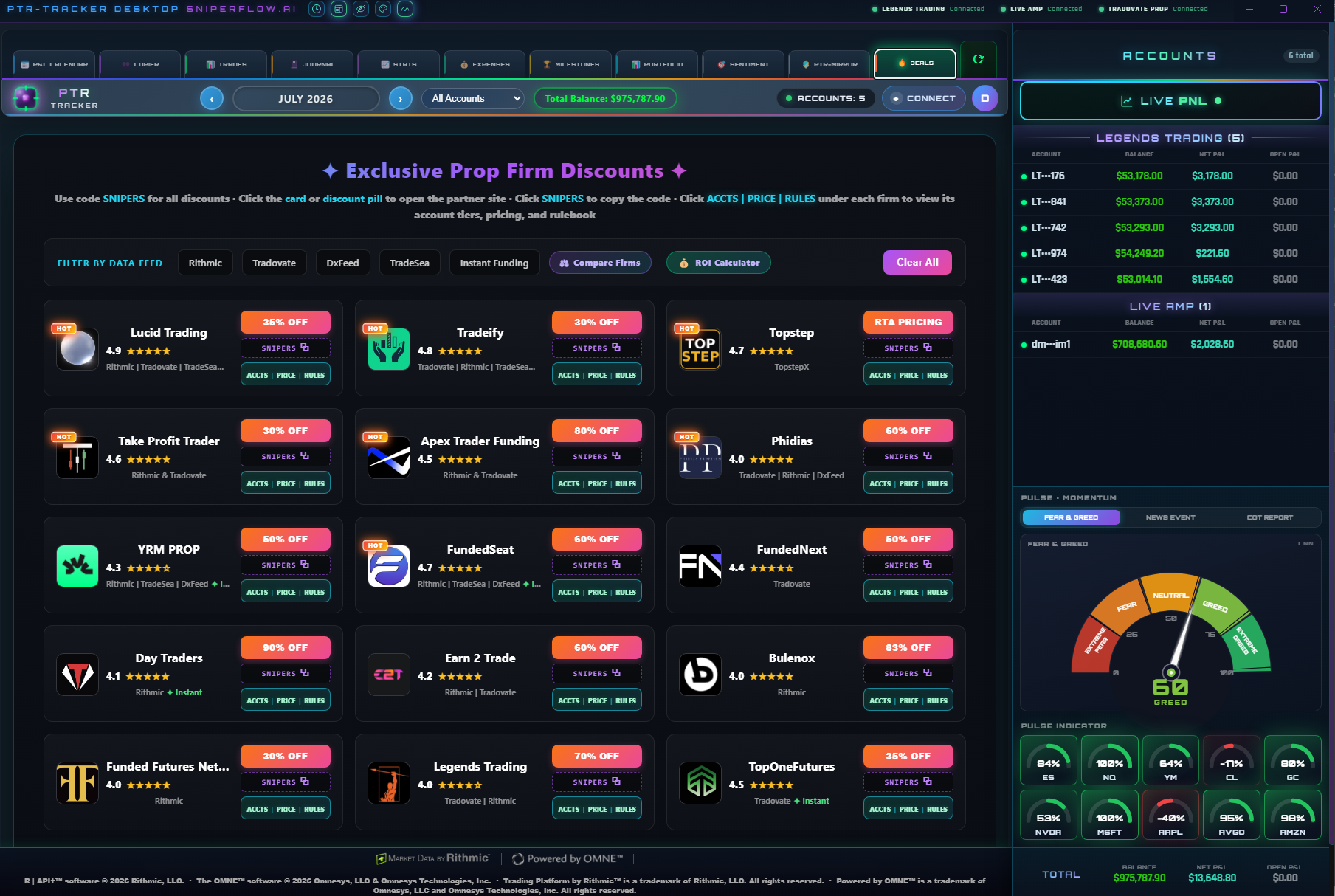Open the Milestones tab

coord(571,64)
